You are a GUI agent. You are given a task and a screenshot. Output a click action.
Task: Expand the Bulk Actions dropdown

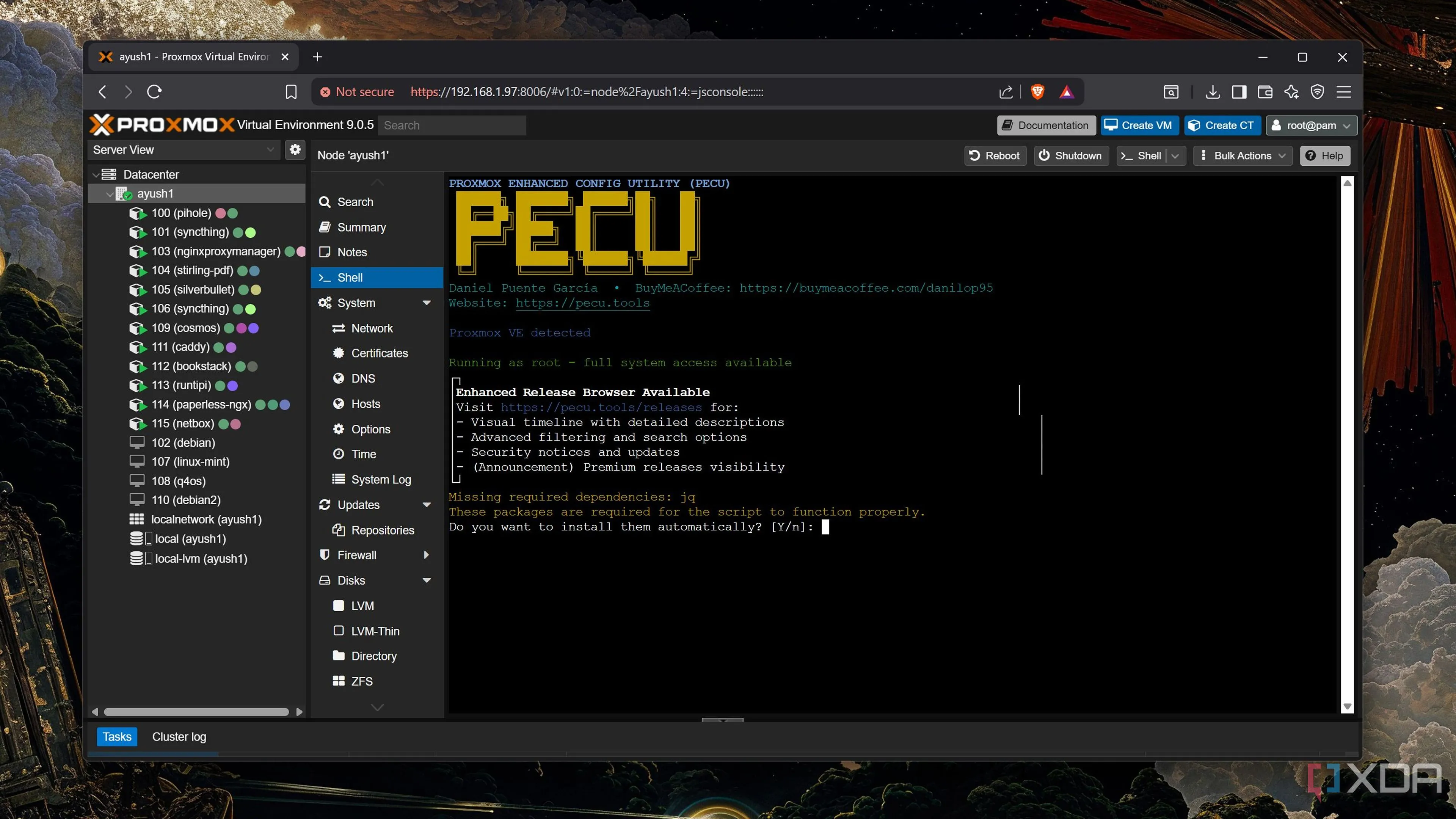[x=1243, y=155]
